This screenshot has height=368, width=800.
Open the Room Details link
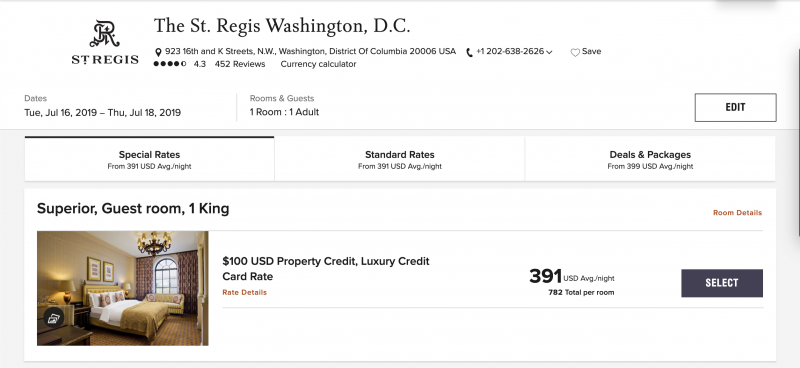pos(737,213)
